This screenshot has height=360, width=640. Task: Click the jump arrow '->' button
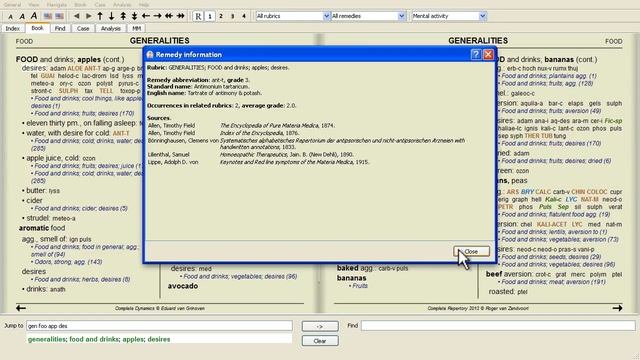pos(320,326)
